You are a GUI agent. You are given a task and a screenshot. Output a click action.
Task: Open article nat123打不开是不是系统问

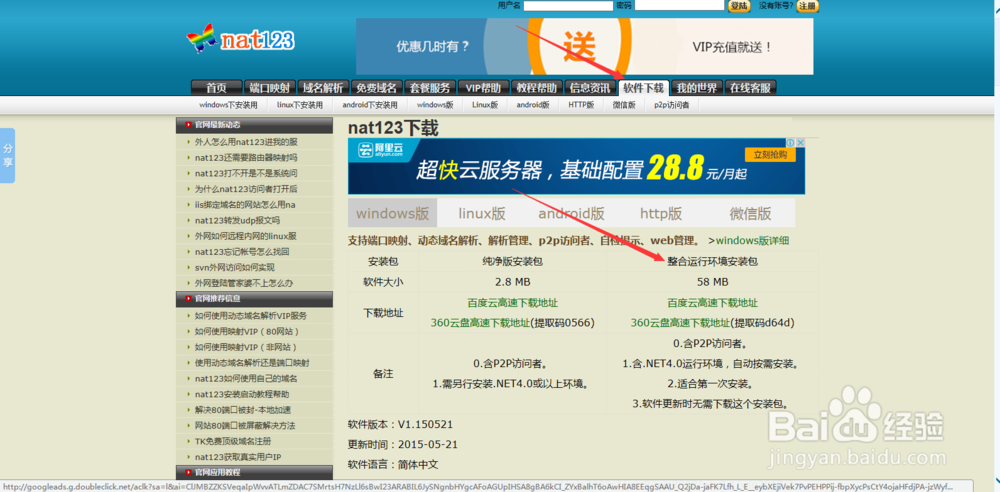[246, 174]
